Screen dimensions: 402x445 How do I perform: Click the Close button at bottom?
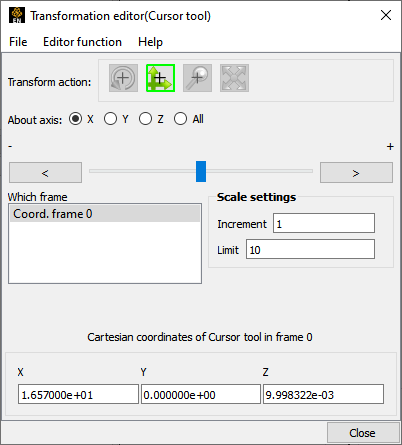point(363,433)
